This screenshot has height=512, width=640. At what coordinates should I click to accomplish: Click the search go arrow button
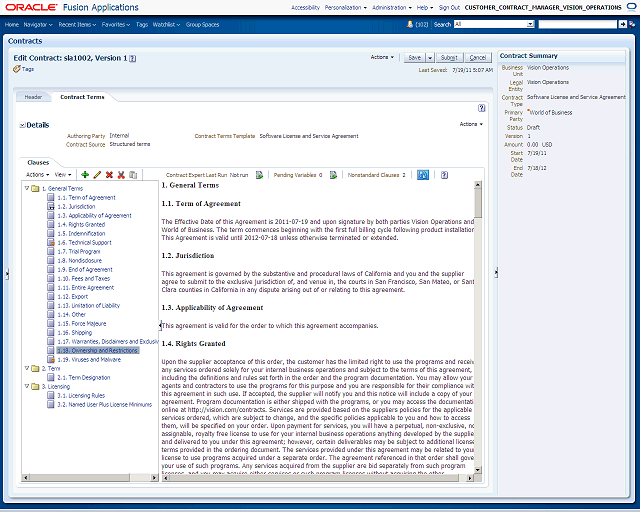click(x=622, y=24)
